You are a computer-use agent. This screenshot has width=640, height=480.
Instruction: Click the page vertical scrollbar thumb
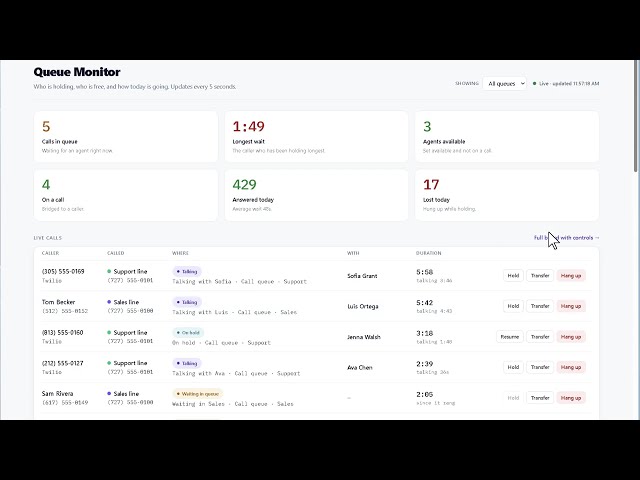click(636, 116)
